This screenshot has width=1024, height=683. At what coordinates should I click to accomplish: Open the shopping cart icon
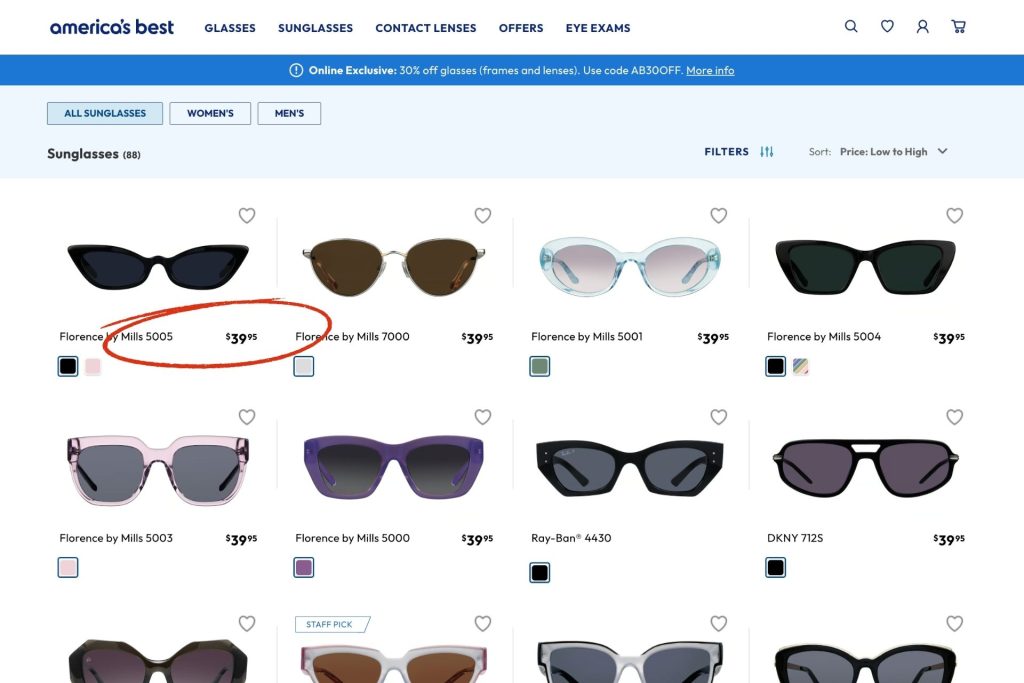(x=958, y=26)
